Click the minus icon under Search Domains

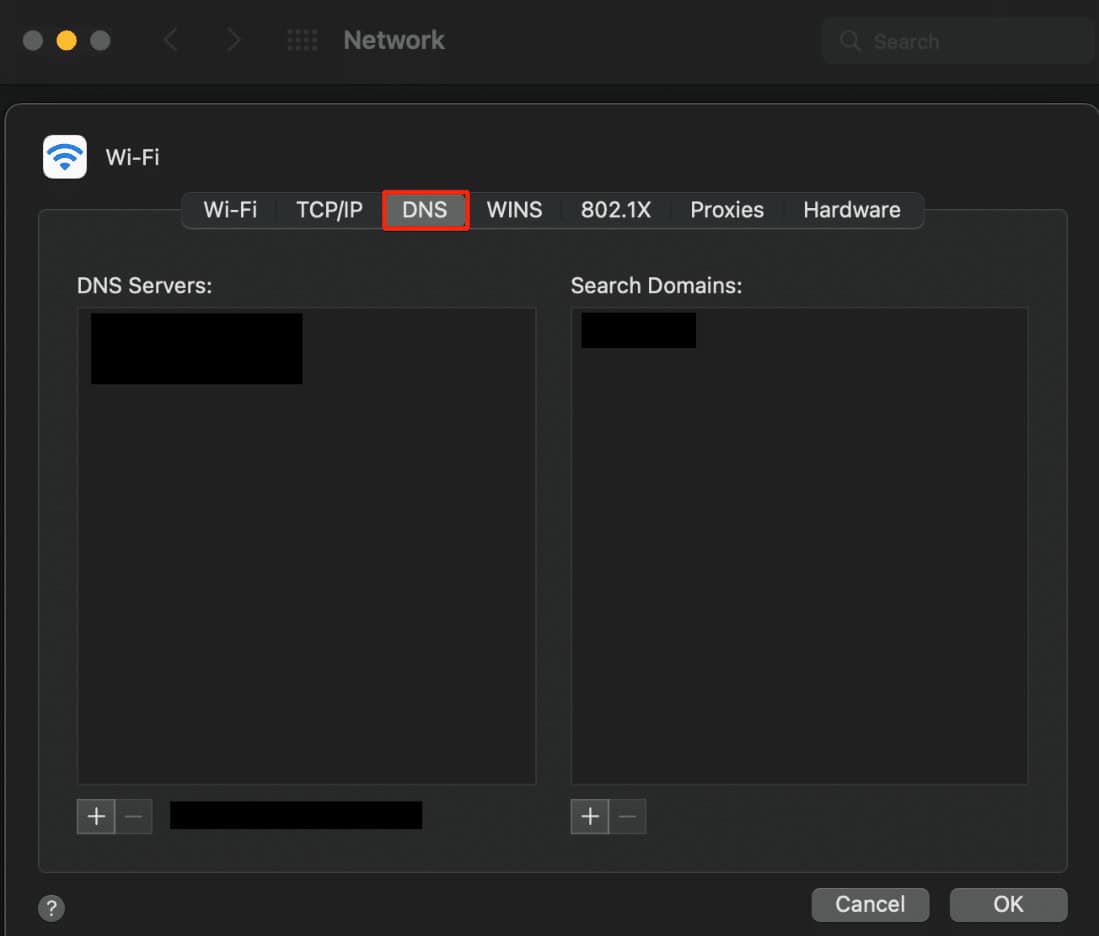(x=628, y=816)
